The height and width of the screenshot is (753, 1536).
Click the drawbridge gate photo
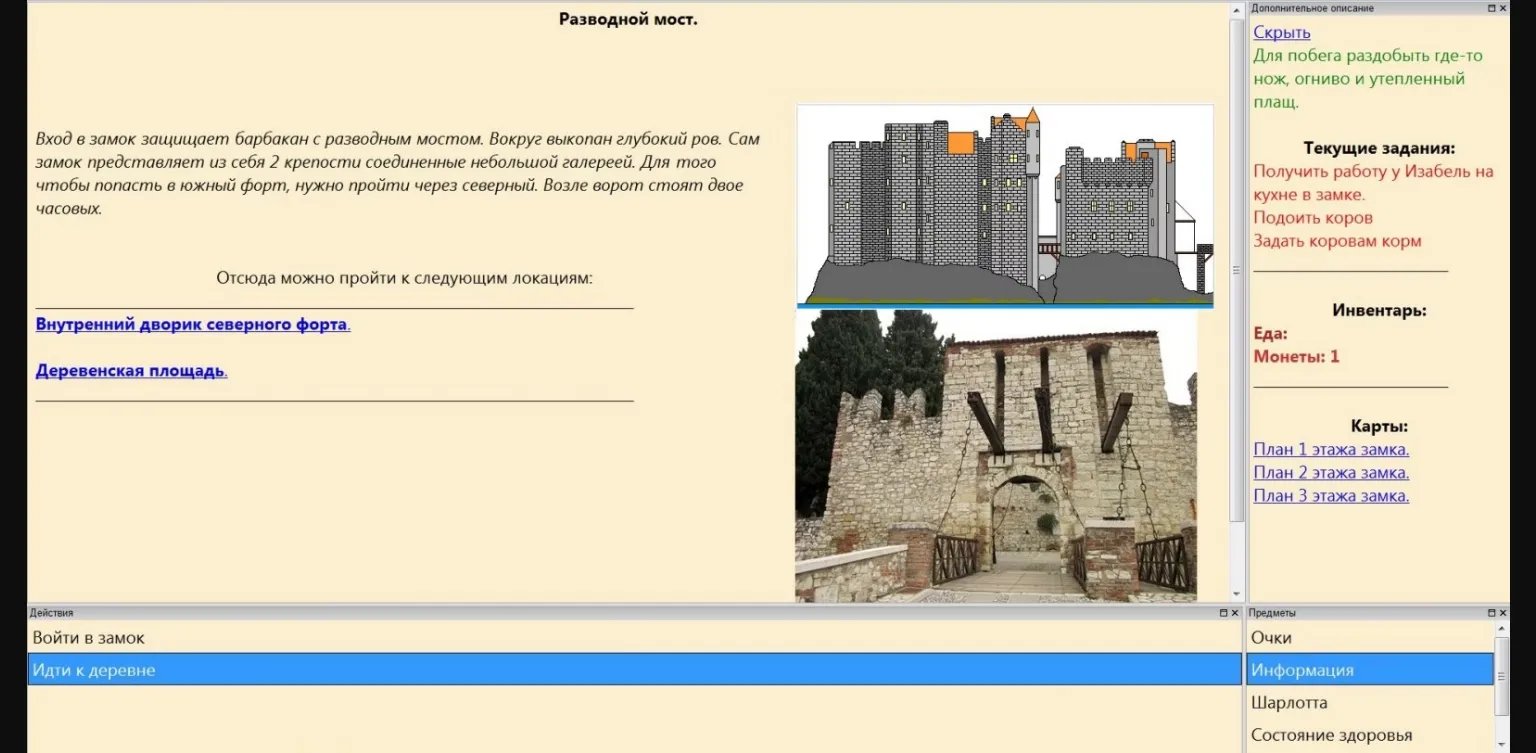click(x=995, y=456)
